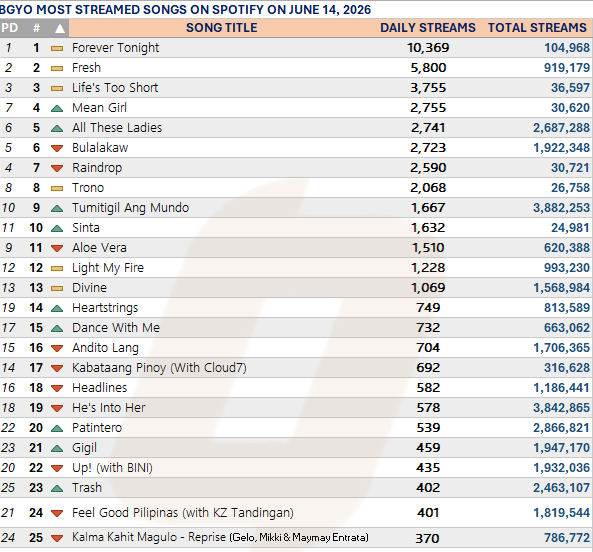Click the up arrow beside Sinta
Screen dimensions: 593x552
[57, 228]
